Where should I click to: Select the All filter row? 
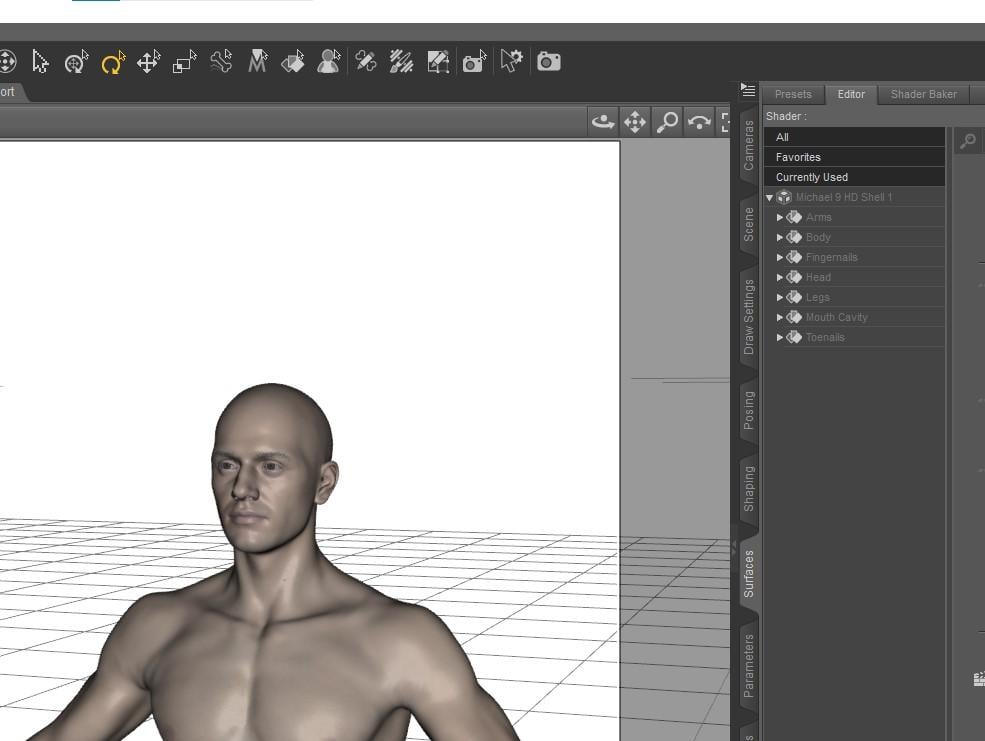pyautogui.click(x=854, y=137)
